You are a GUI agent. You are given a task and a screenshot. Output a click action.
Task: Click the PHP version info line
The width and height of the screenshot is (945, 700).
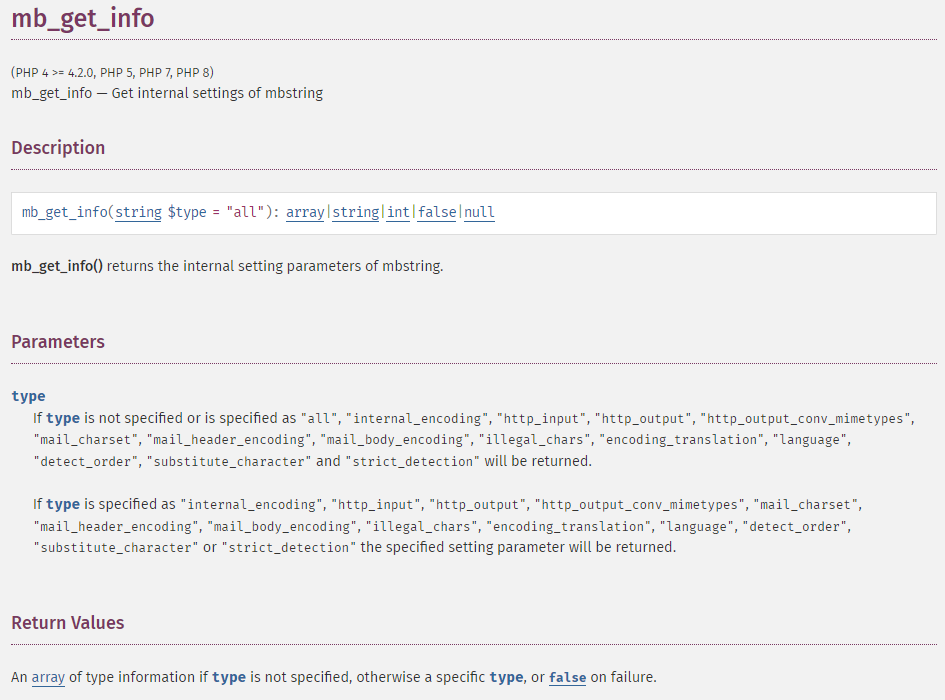point(112,72)
